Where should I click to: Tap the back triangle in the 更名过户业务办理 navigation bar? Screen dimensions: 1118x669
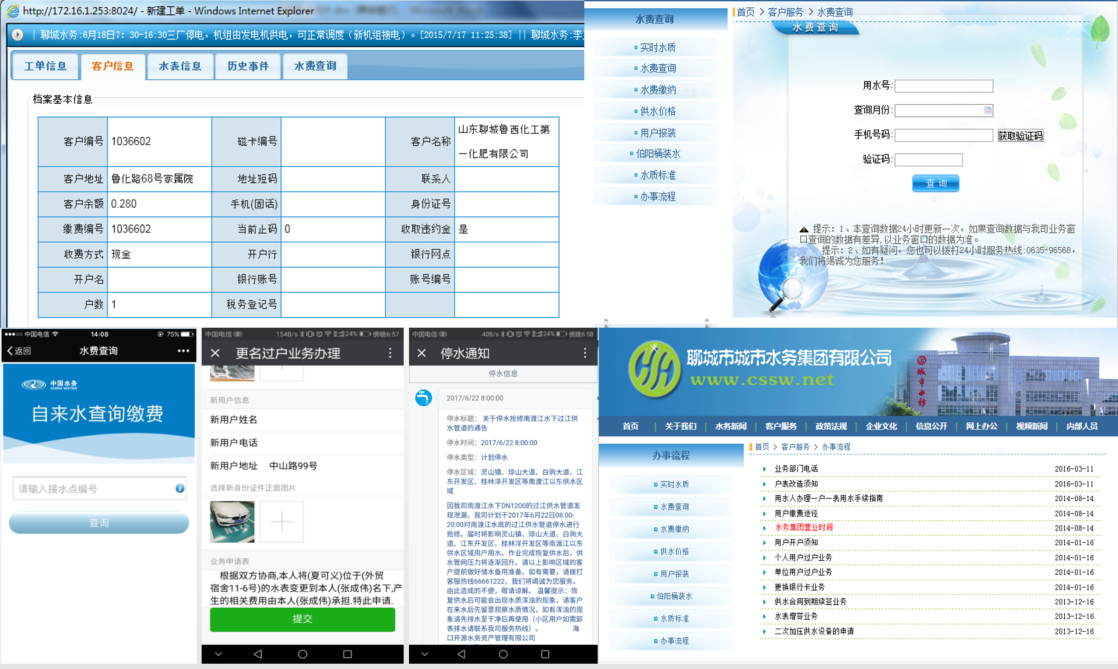coord(258,654)
